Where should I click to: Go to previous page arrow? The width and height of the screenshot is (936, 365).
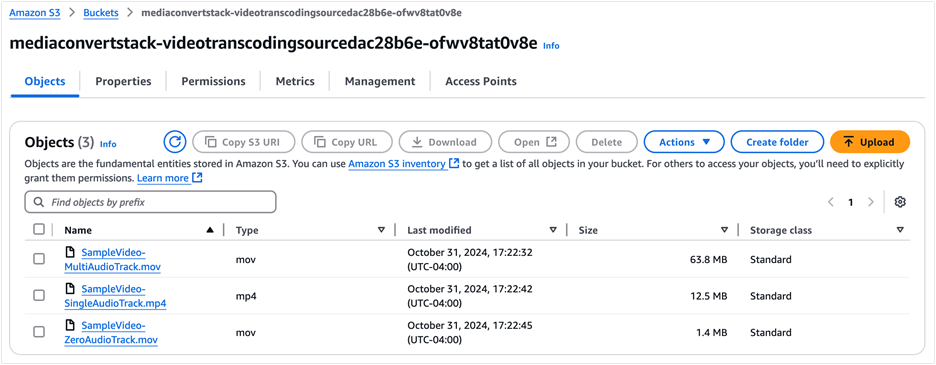[x=831, y=203]
